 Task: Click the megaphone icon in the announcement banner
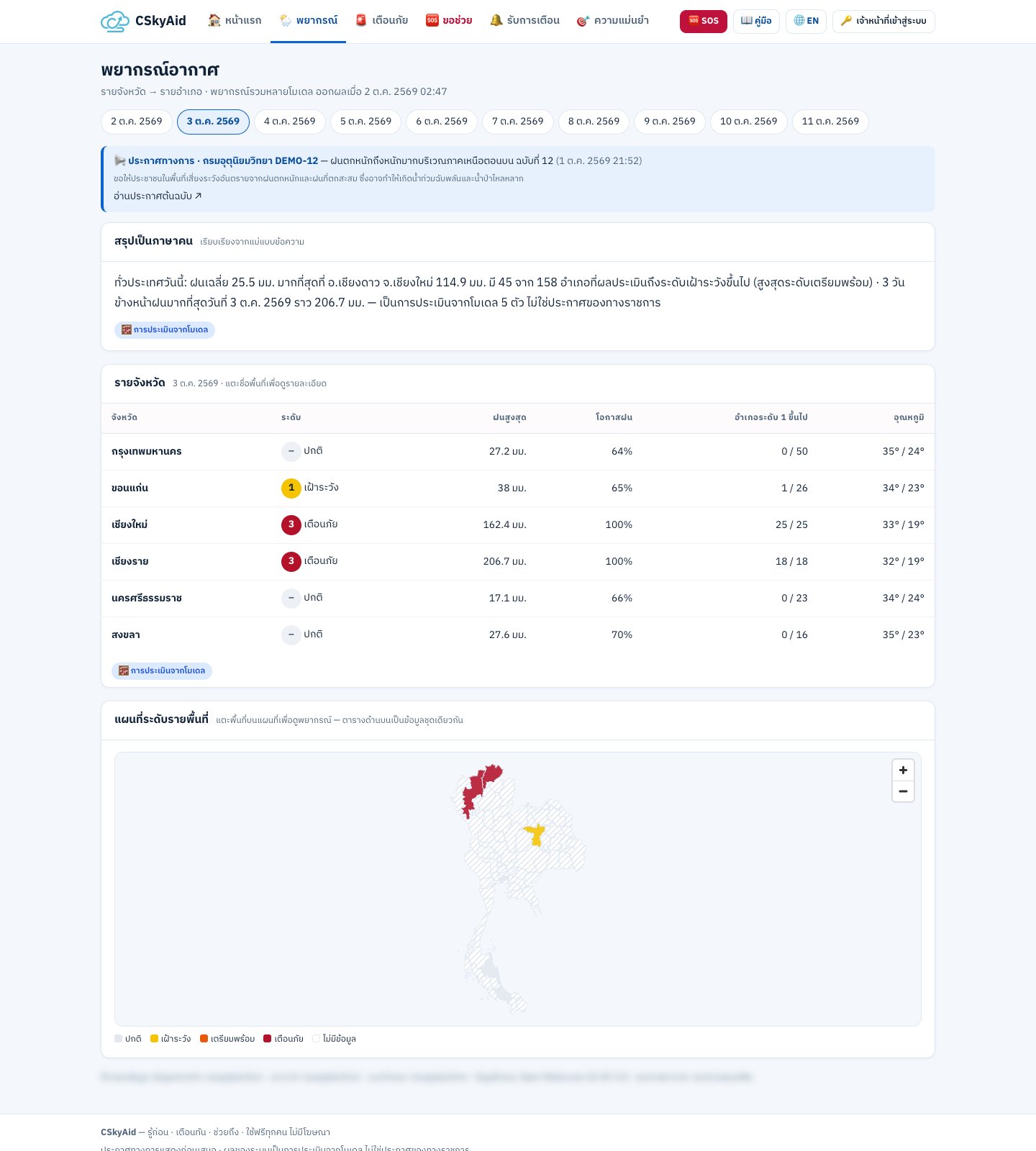coord(119,160)
